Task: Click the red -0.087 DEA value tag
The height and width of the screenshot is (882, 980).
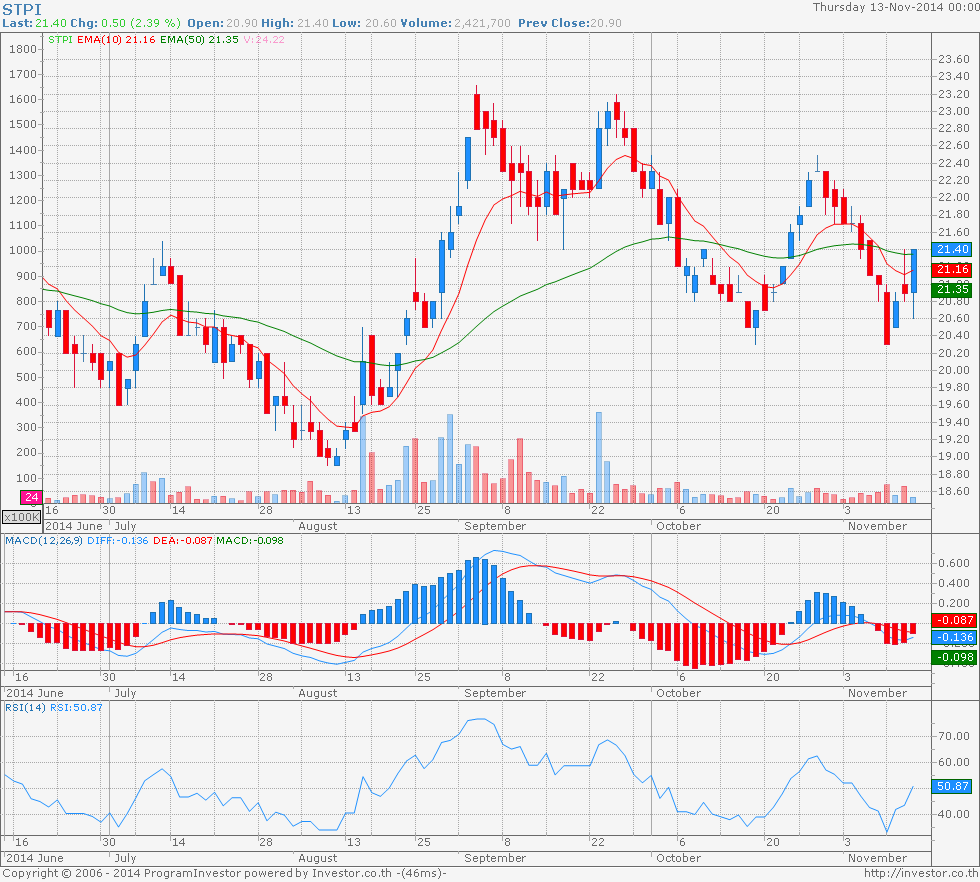Action: point(950,621)
